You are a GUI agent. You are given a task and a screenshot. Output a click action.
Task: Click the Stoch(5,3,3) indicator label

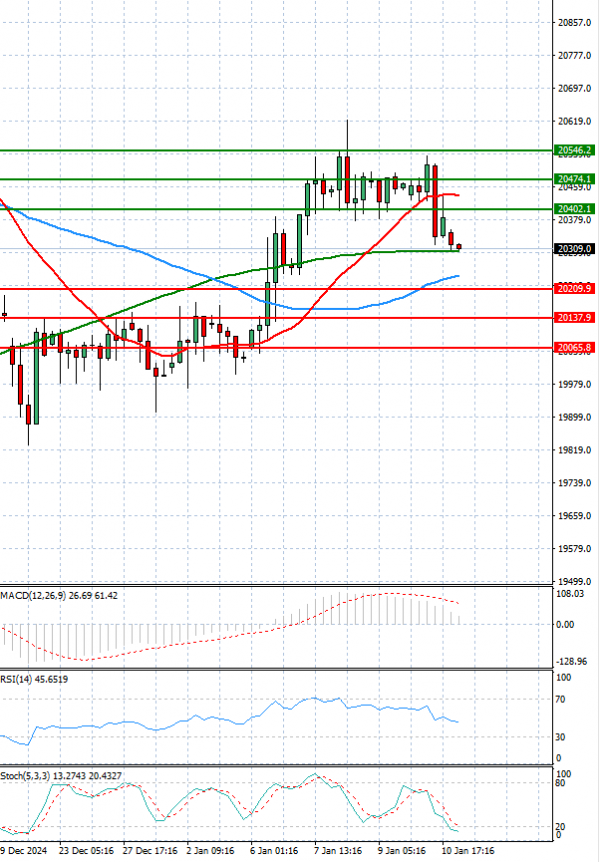(x=61, y=776)
